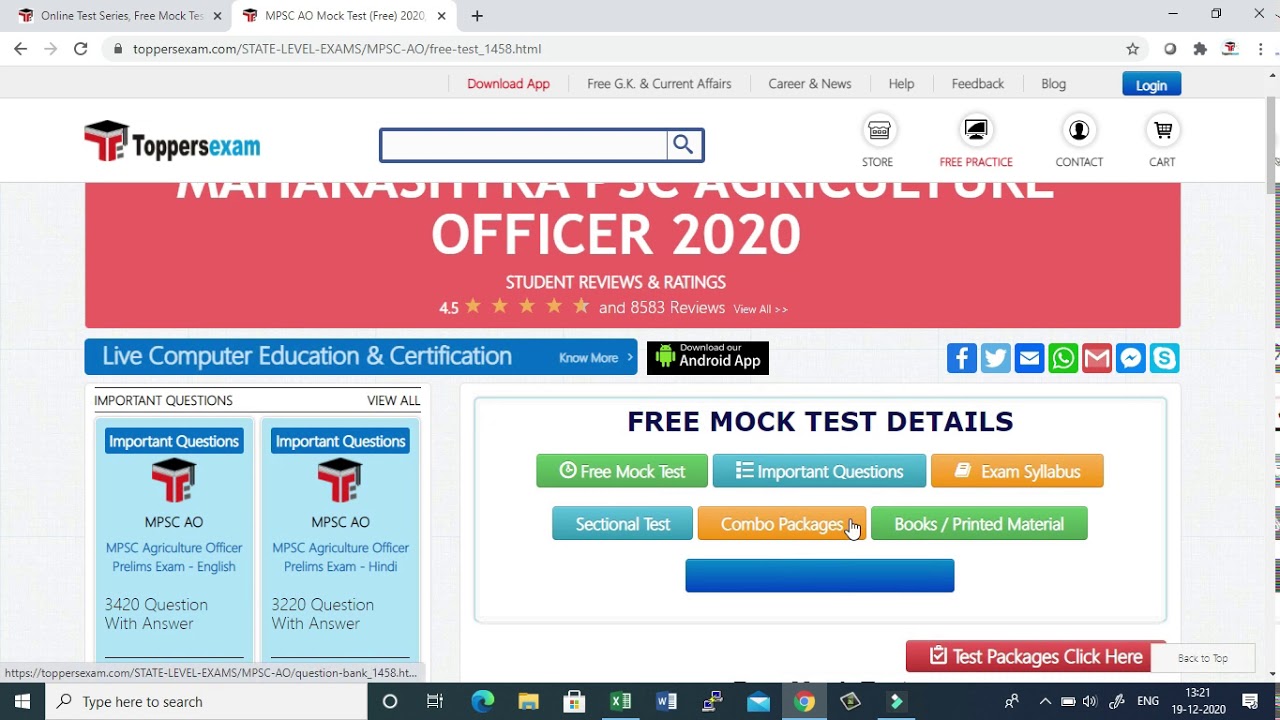Screen dimensions: 1280x720
Task: Open Free G.K. & Current Affairs
Action: (659, 84)
